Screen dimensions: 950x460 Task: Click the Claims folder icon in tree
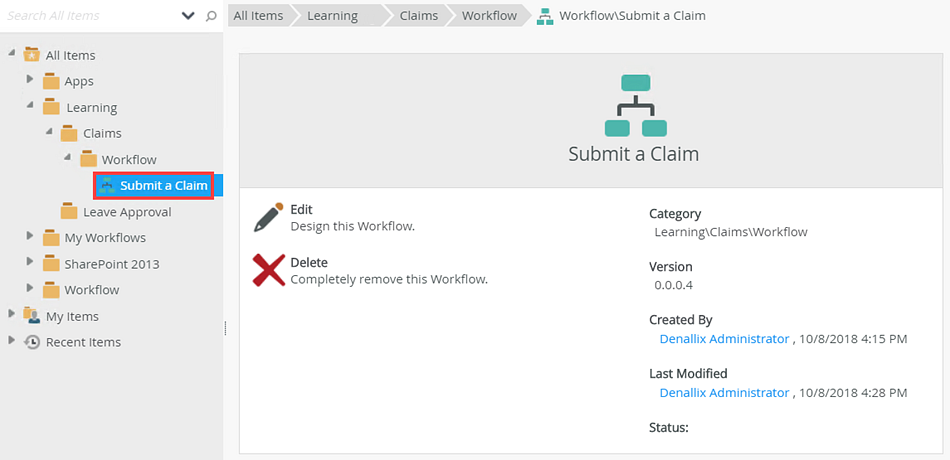click(69, 133)
